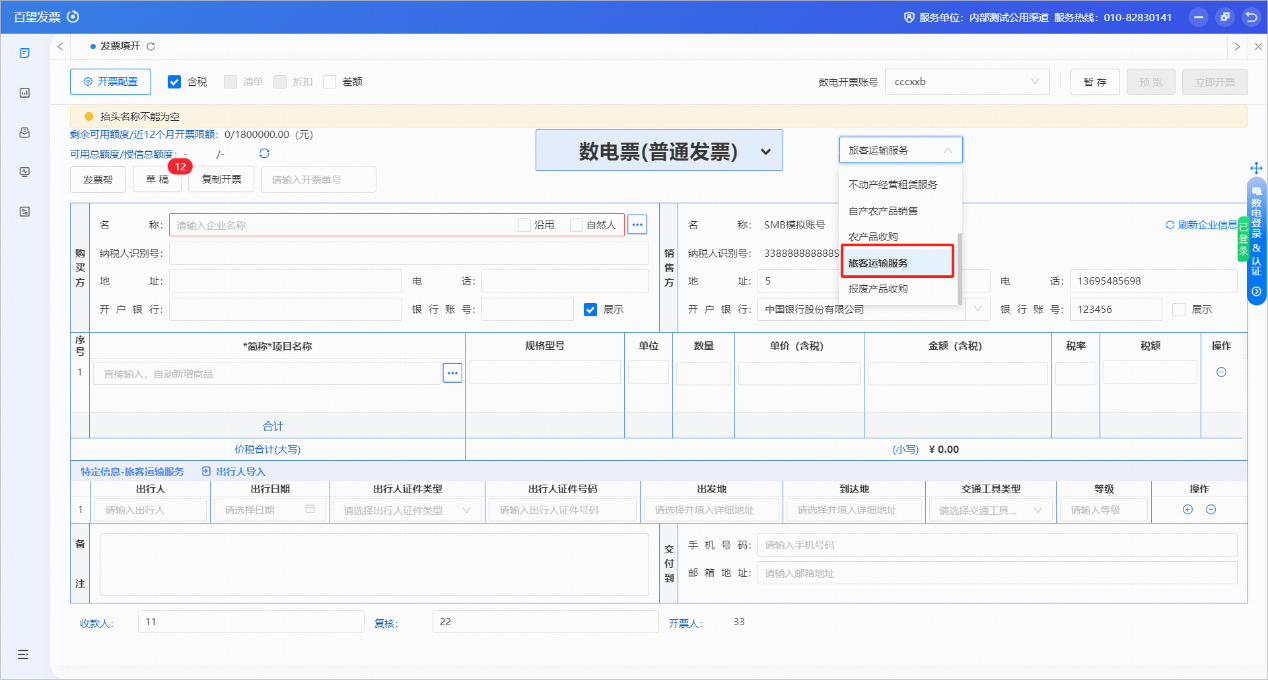
Task: Open the statistics chart sidebar icon
Action: (x=24, y=92)
